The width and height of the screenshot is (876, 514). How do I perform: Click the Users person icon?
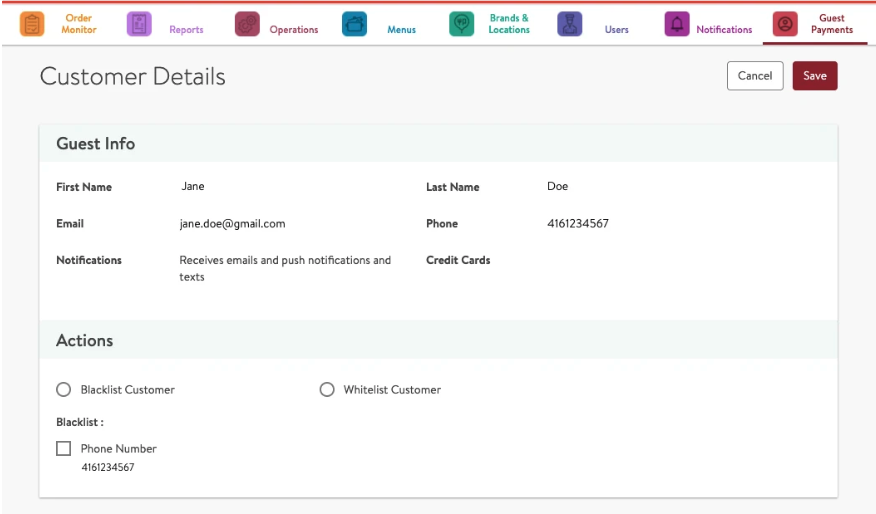click(x=569, y=24)
